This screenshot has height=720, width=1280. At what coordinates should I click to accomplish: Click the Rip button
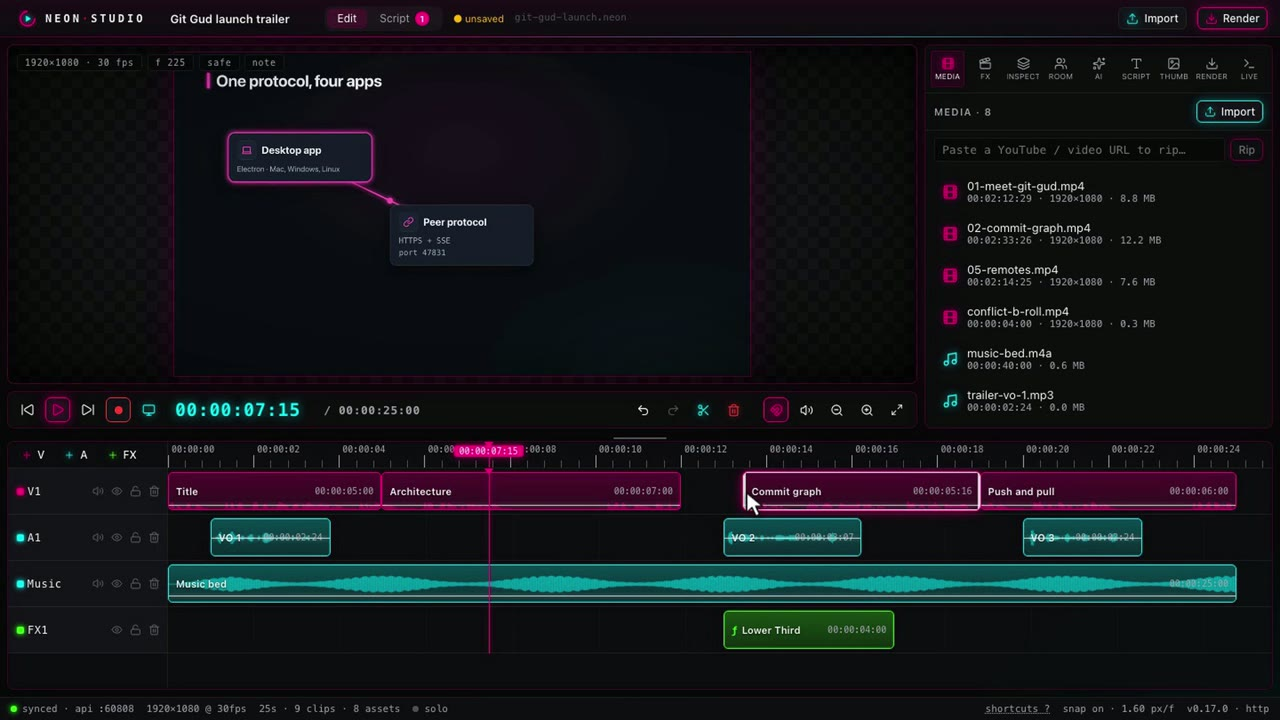point(1246,150)
